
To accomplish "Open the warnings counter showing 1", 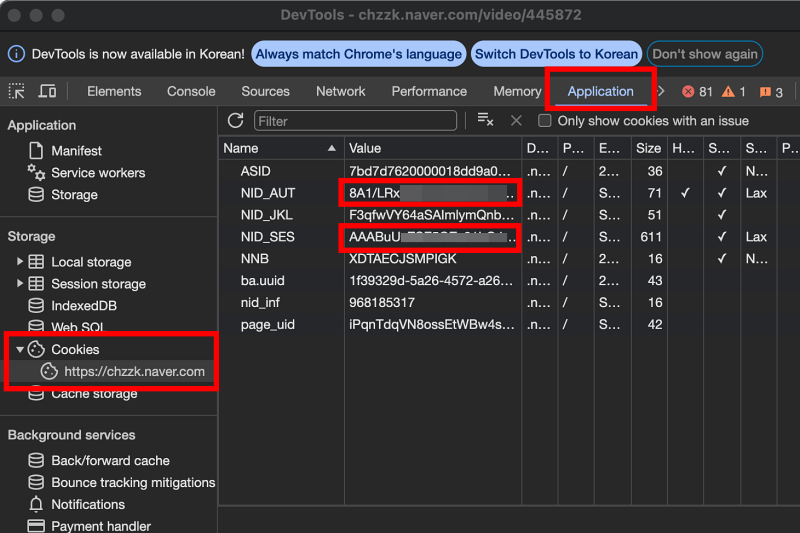I will pyautogui.click(x=734, y=92).
